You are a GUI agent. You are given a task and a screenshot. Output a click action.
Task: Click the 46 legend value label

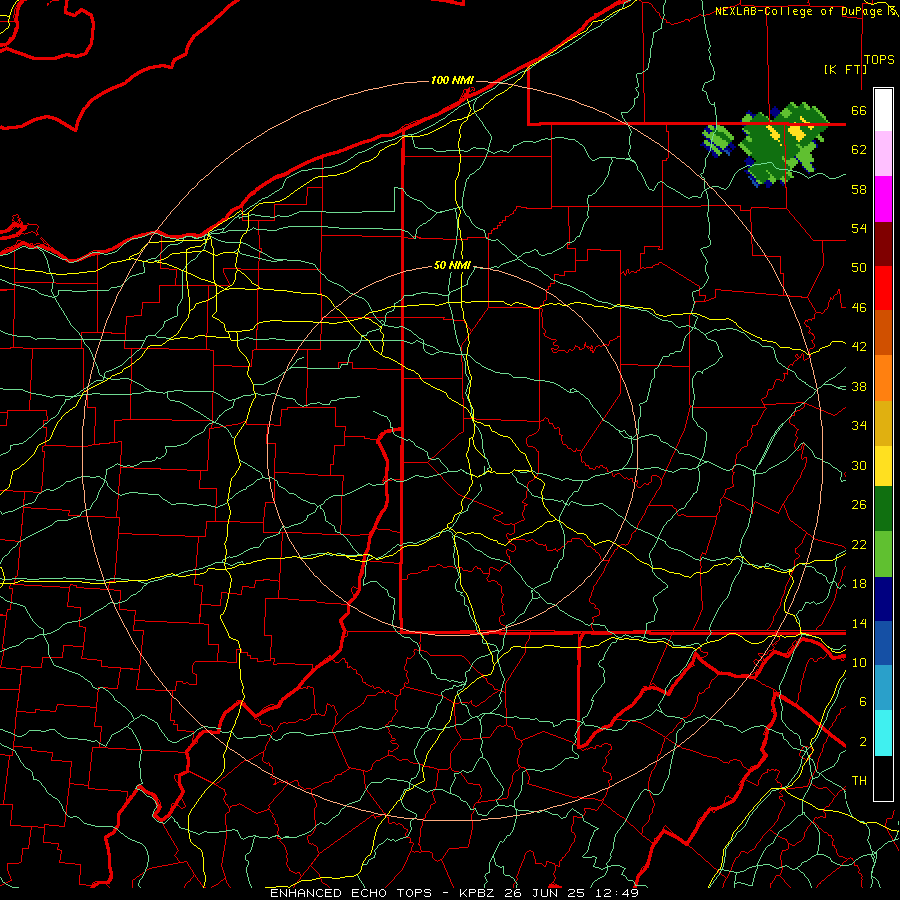(859, 308)
